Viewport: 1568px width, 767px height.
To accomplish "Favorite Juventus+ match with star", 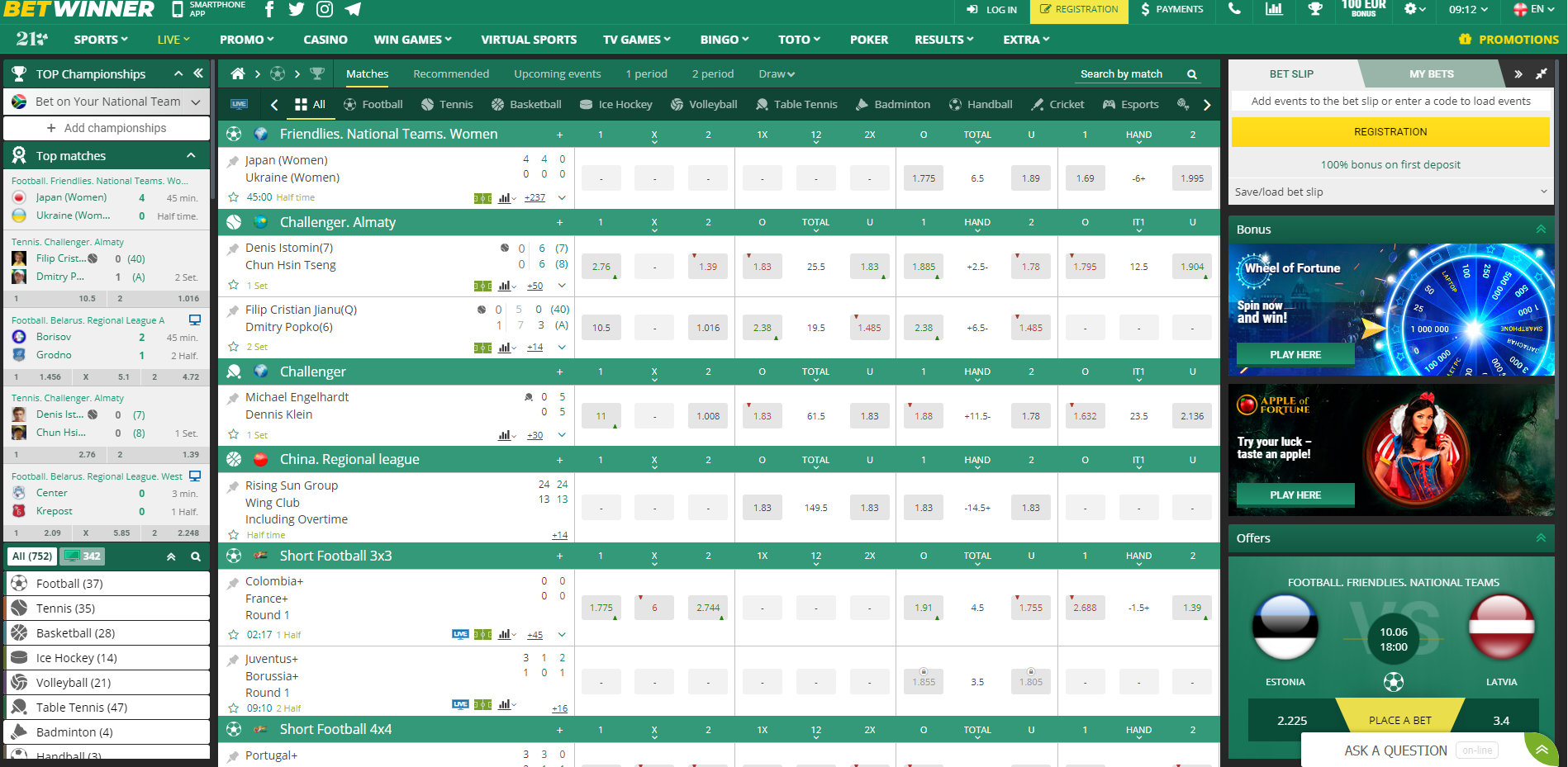I will pyautogui.click(x=233, y=708).
